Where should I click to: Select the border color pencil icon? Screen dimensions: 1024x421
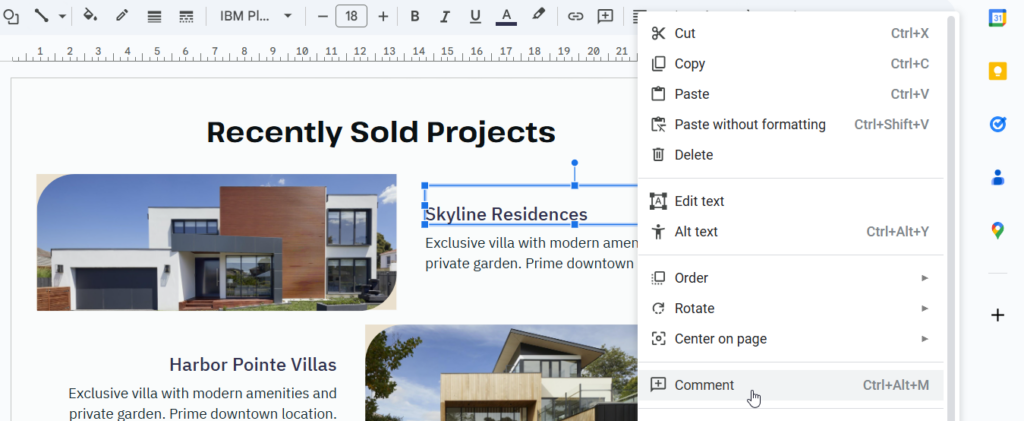tap(122, 16)
